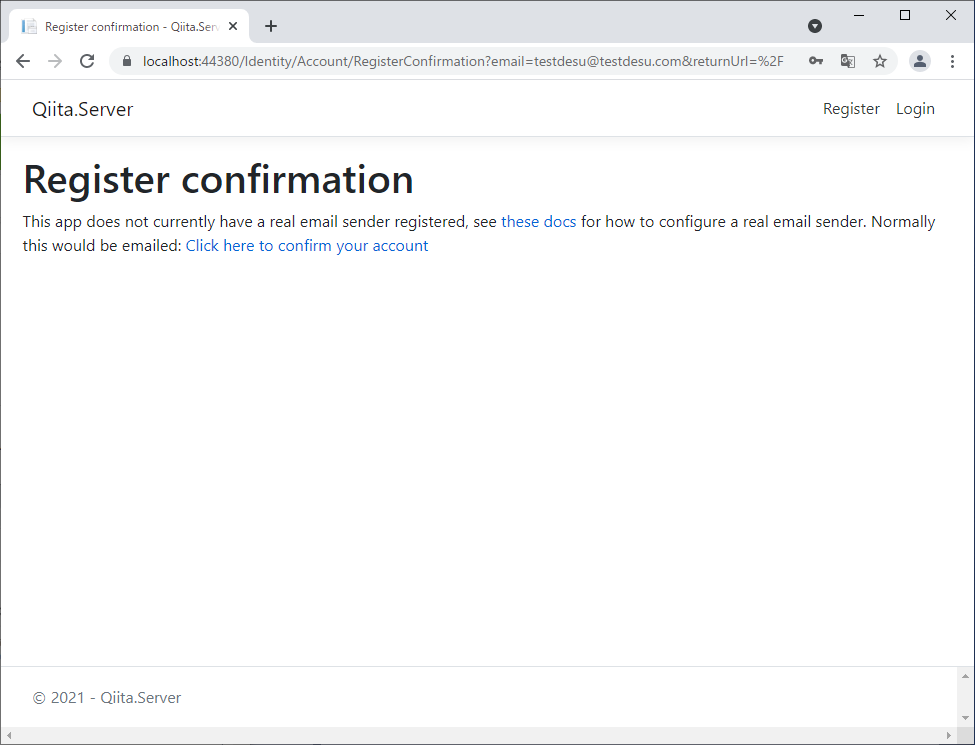Maximize the Chrome window
The height and width of the screenshot is (745, 975).
pyautogui.click(x=905, y=15)
